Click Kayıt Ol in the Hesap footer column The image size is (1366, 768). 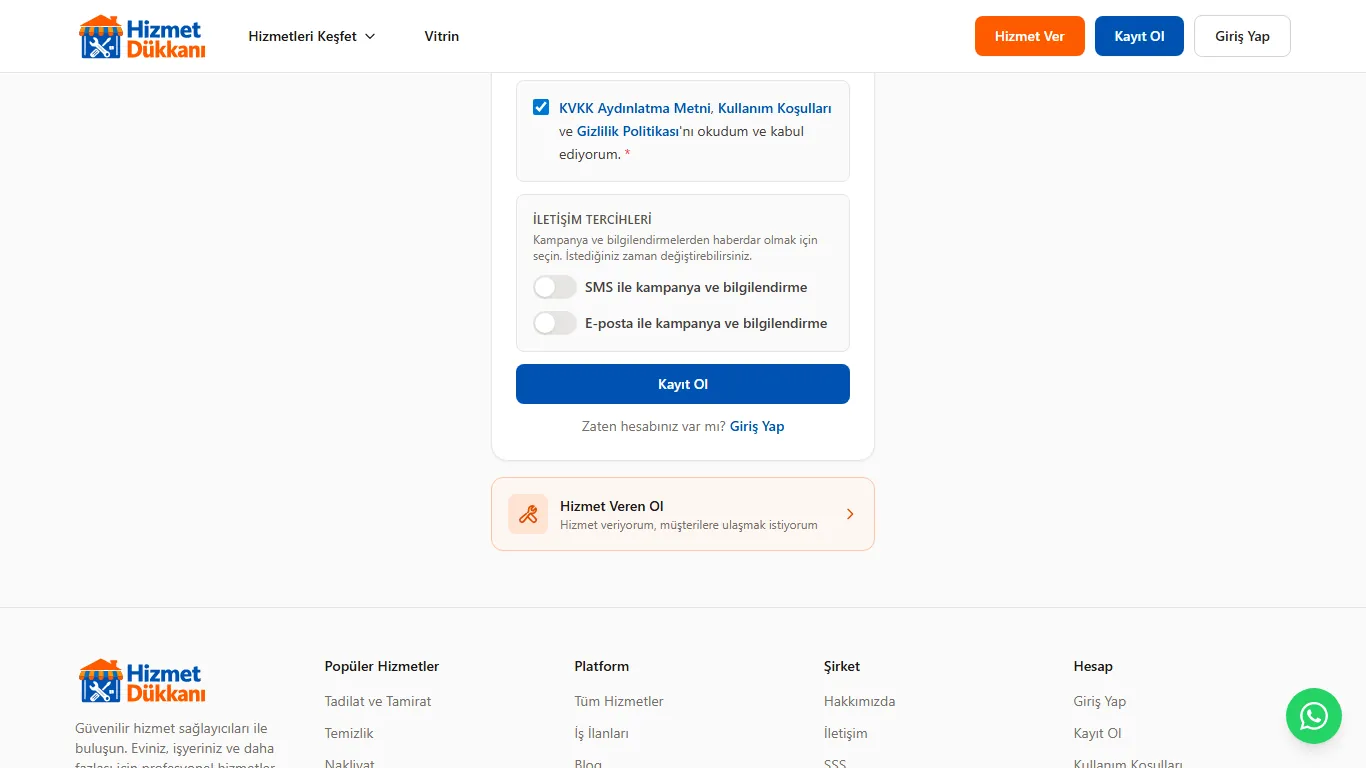tap(1098, 733)
